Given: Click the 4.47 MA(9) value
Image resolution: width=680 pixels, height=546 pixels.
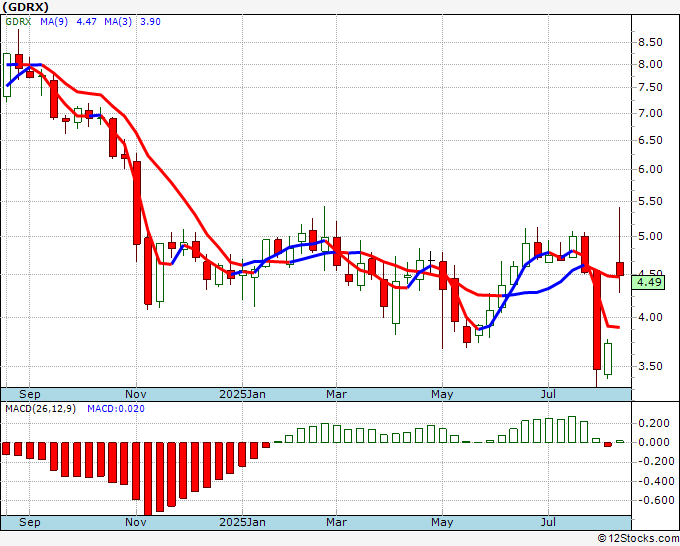Looking at the screenshot, I should (x=86, y=22).
